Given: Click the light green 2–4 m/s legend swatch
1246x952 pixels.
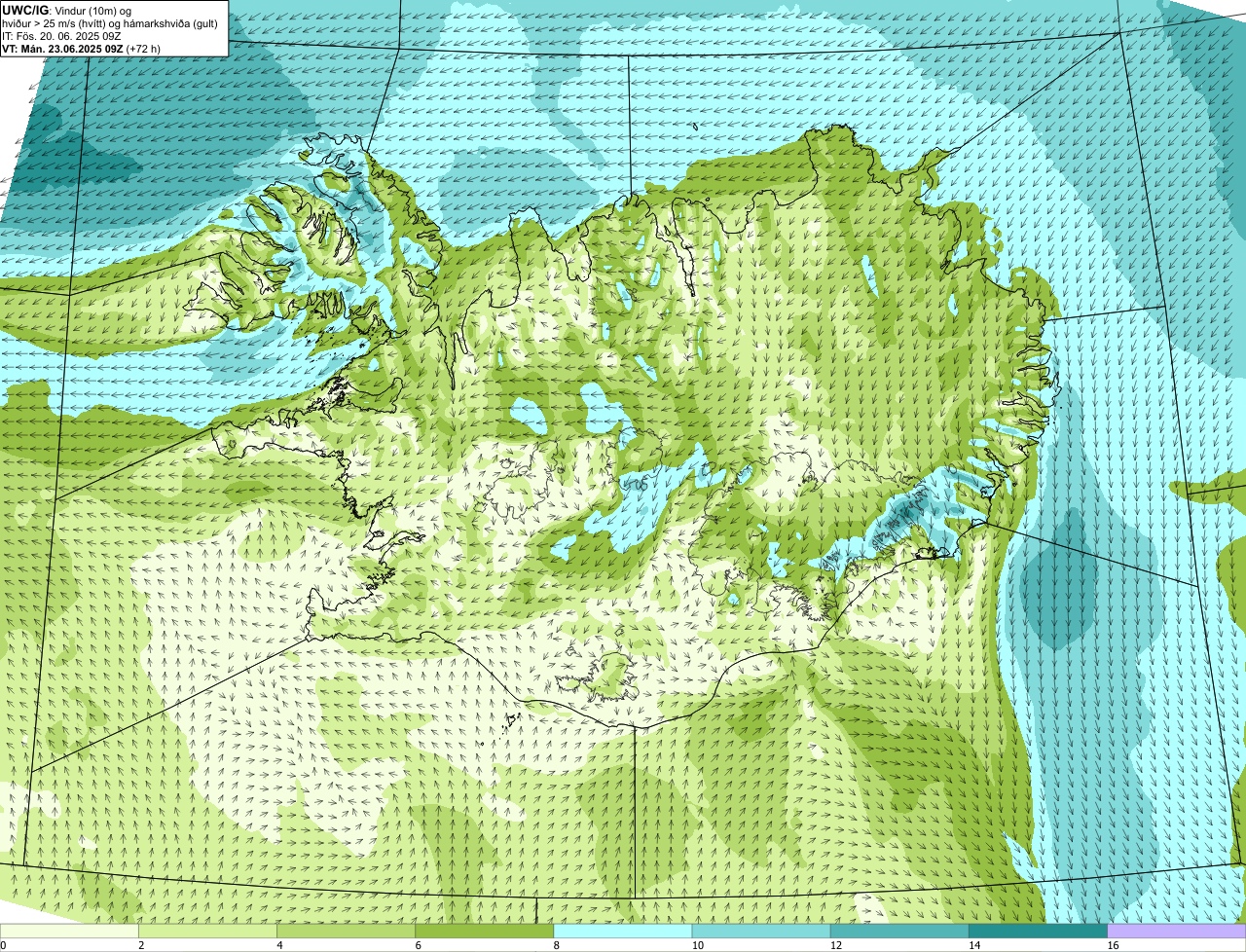Looking at the screenshot, I should [208, 932].
